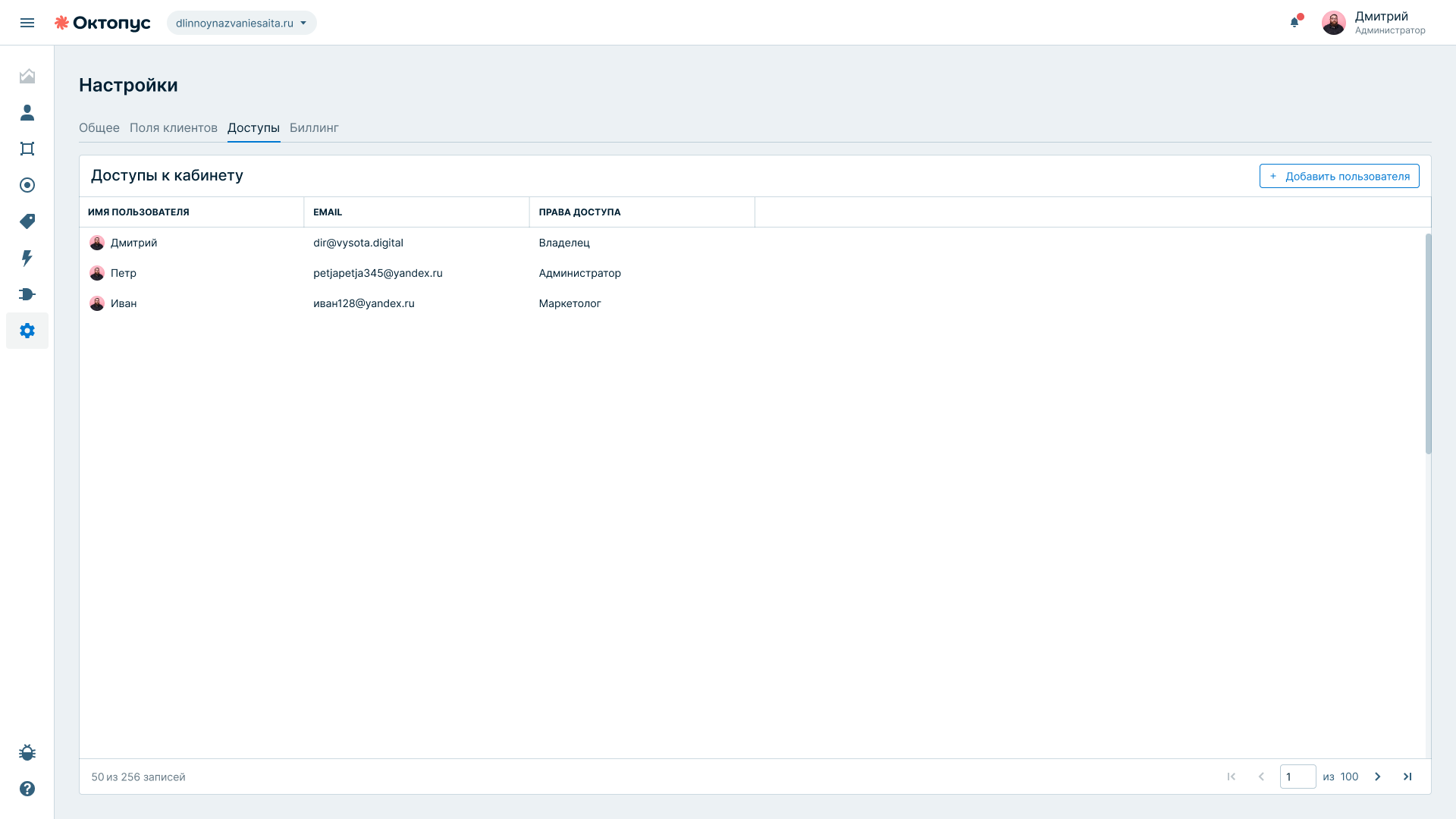This screenshot has height=819, width=1456.
Task: Open the help question mark icon
Action: click(27, 789)
